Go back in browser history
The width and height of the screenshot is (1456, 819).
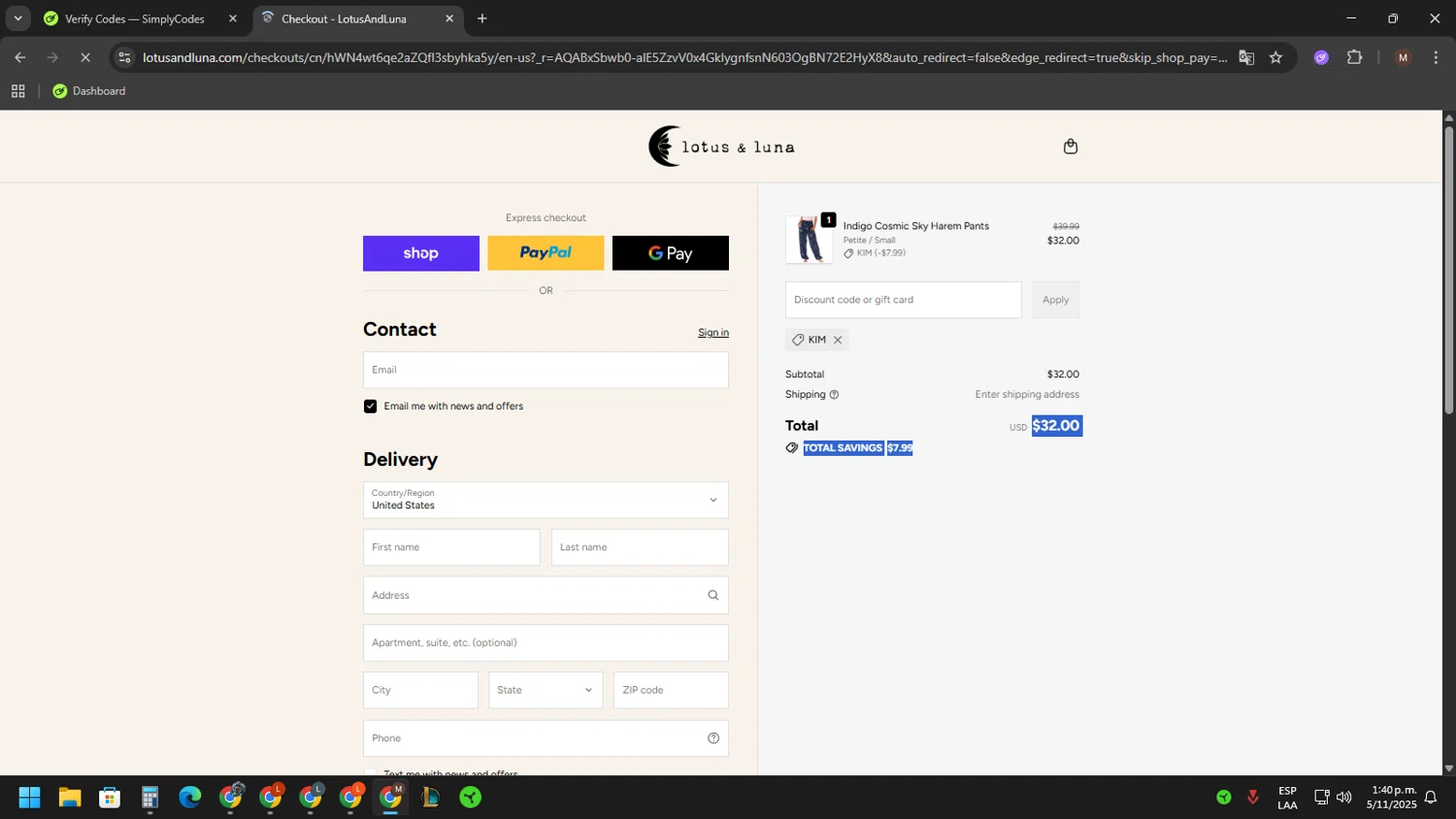(20, 57)
